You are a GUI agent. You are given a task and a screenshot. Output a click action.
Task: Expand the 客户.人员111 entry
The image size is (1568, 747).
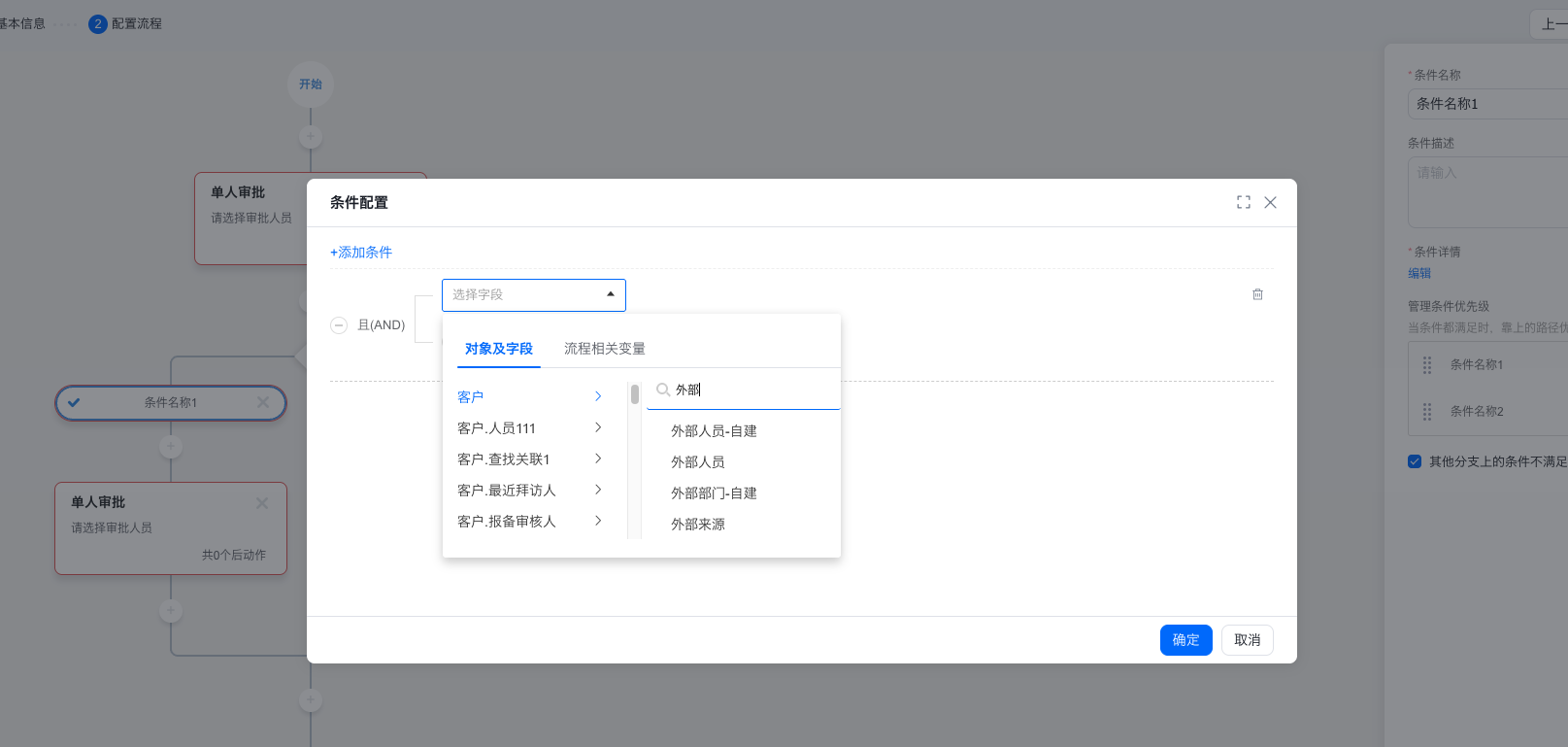tap(530, 428)
